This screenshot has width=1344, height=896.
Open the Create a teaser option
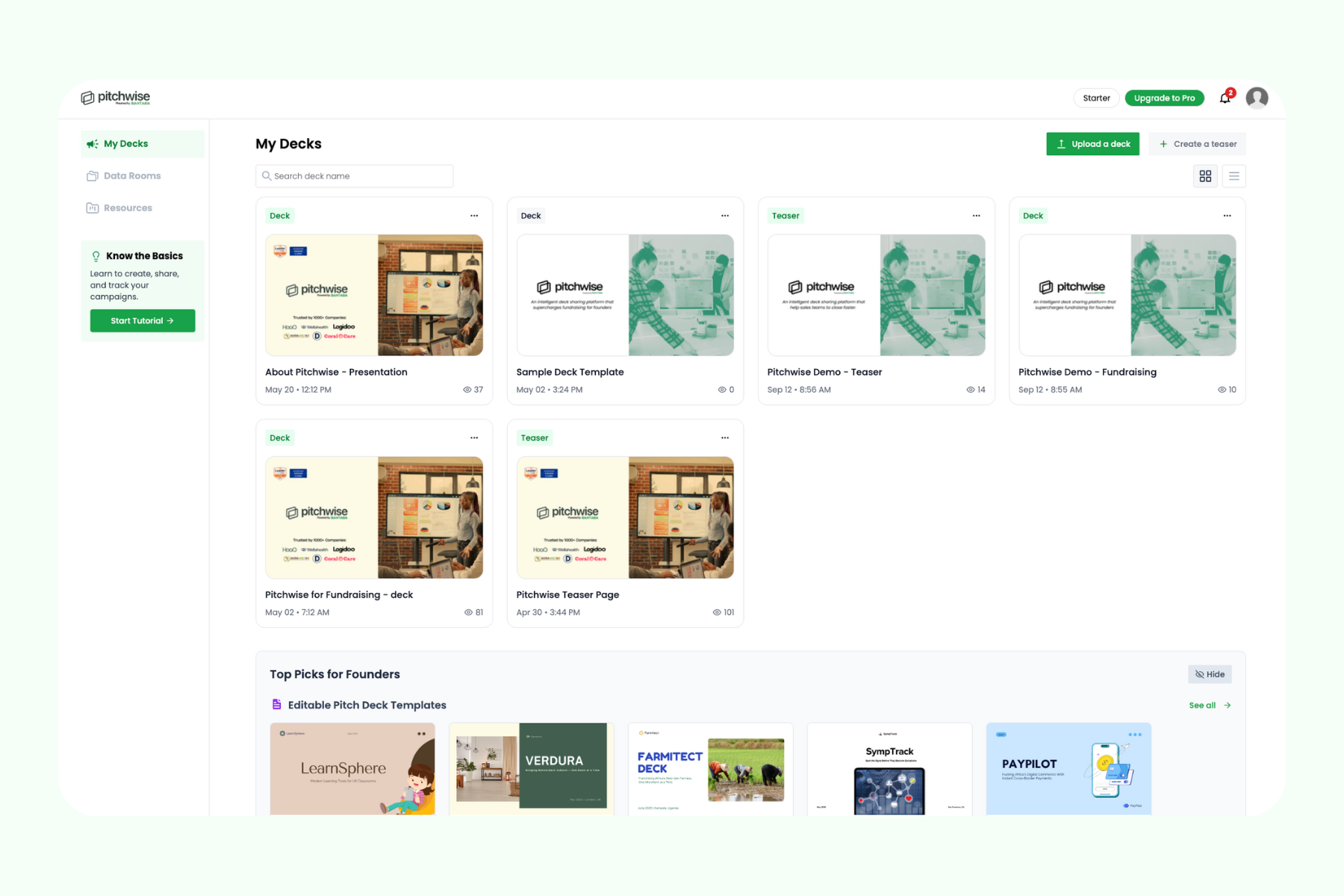click(x=1197, y=143)
